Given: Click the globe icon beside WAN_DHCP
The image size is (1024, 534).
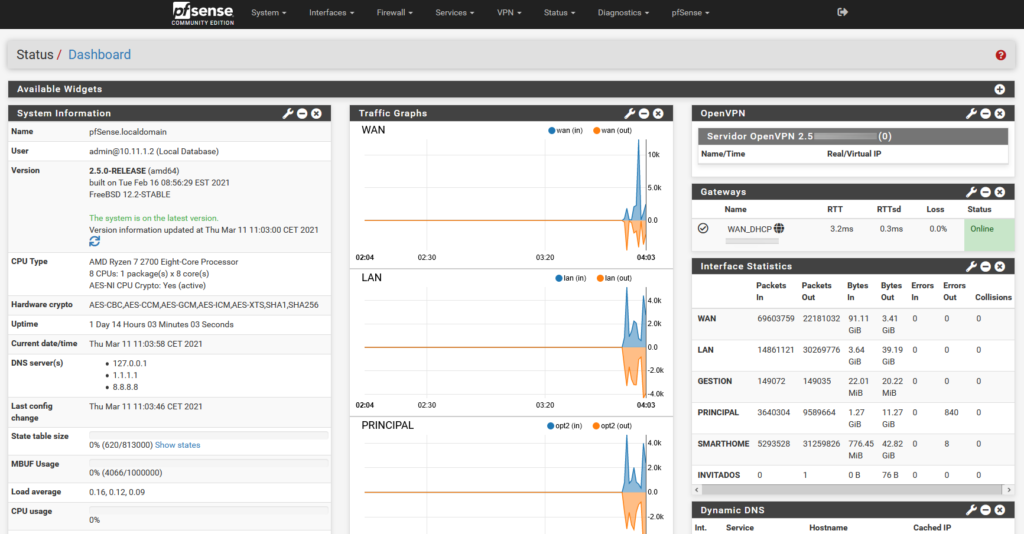Looking at the screenshot, I should 779,228.
